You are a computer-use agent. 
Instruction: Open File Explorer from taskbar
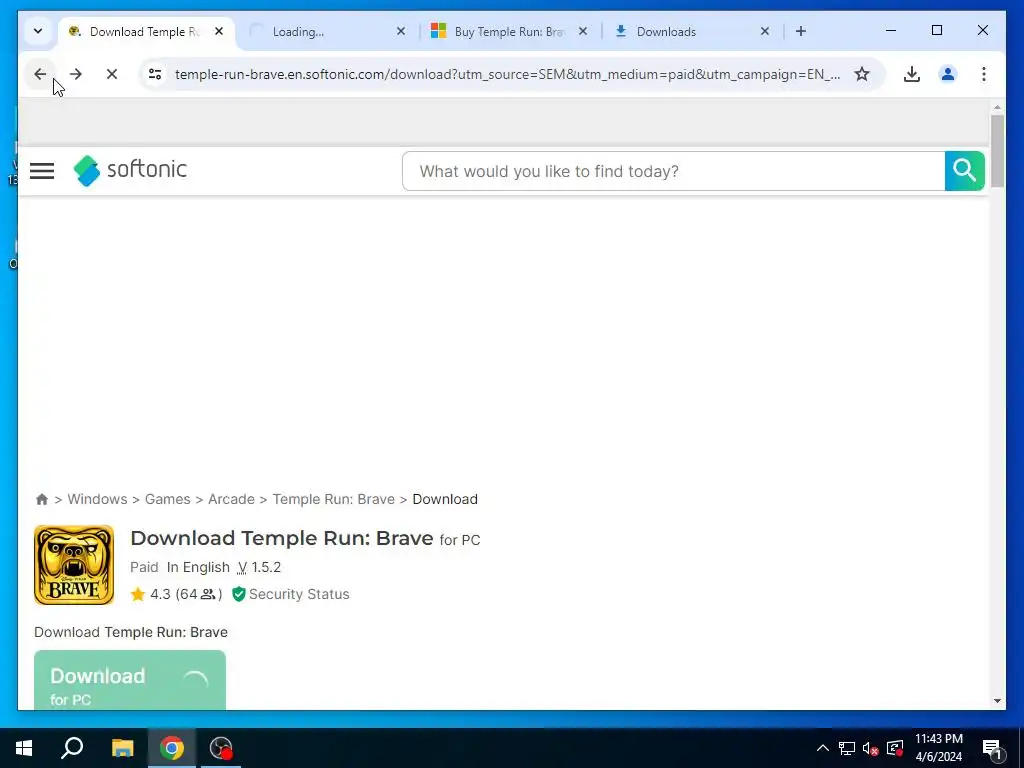tap(122, 748)
